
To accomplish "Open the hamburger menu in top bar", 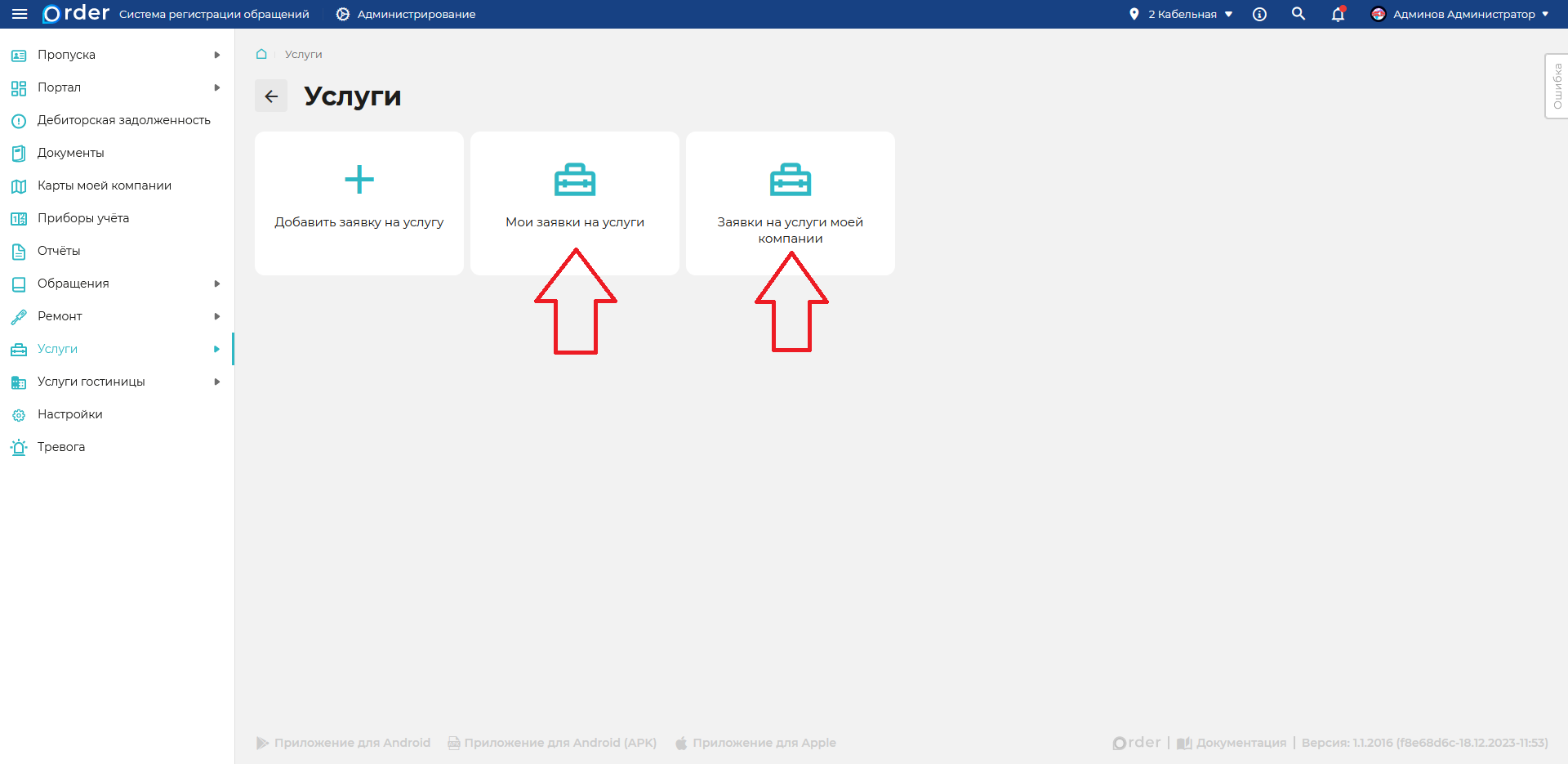I will click(20, 14).
